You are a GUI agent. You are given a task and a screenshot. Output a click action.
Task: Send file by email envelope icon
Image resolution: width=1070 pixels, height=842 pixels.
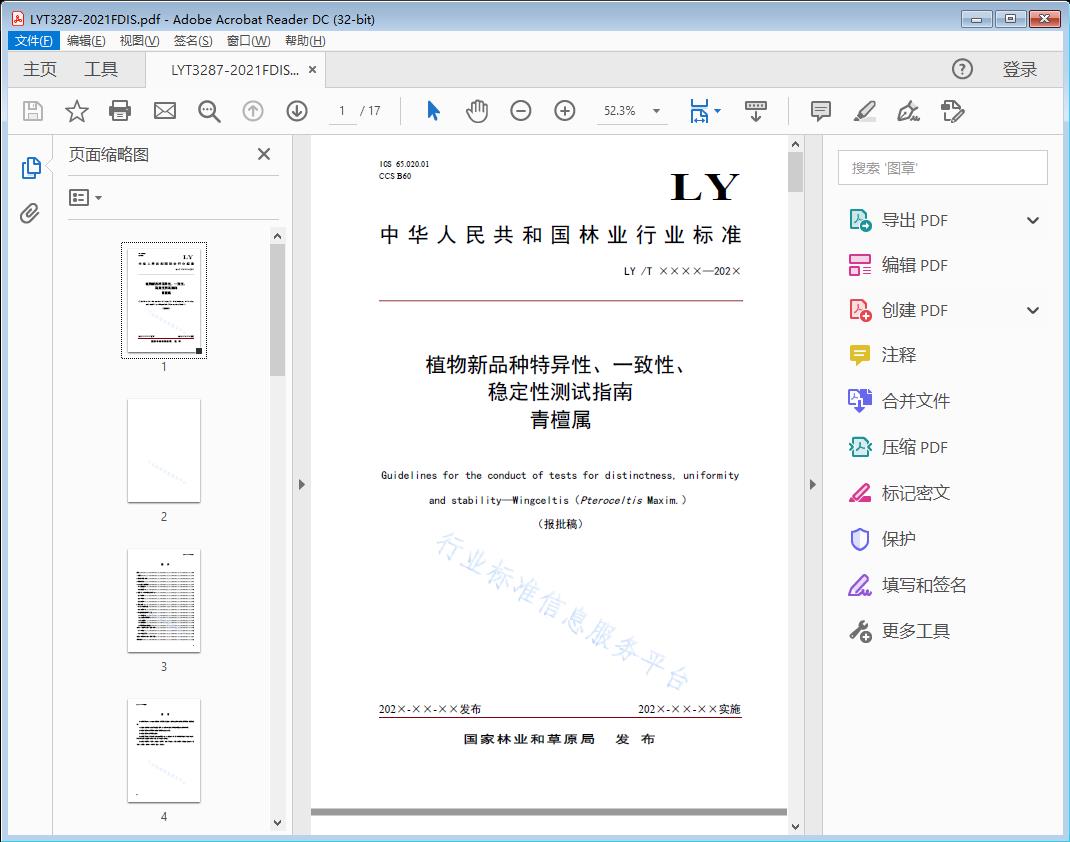[165, 111]
